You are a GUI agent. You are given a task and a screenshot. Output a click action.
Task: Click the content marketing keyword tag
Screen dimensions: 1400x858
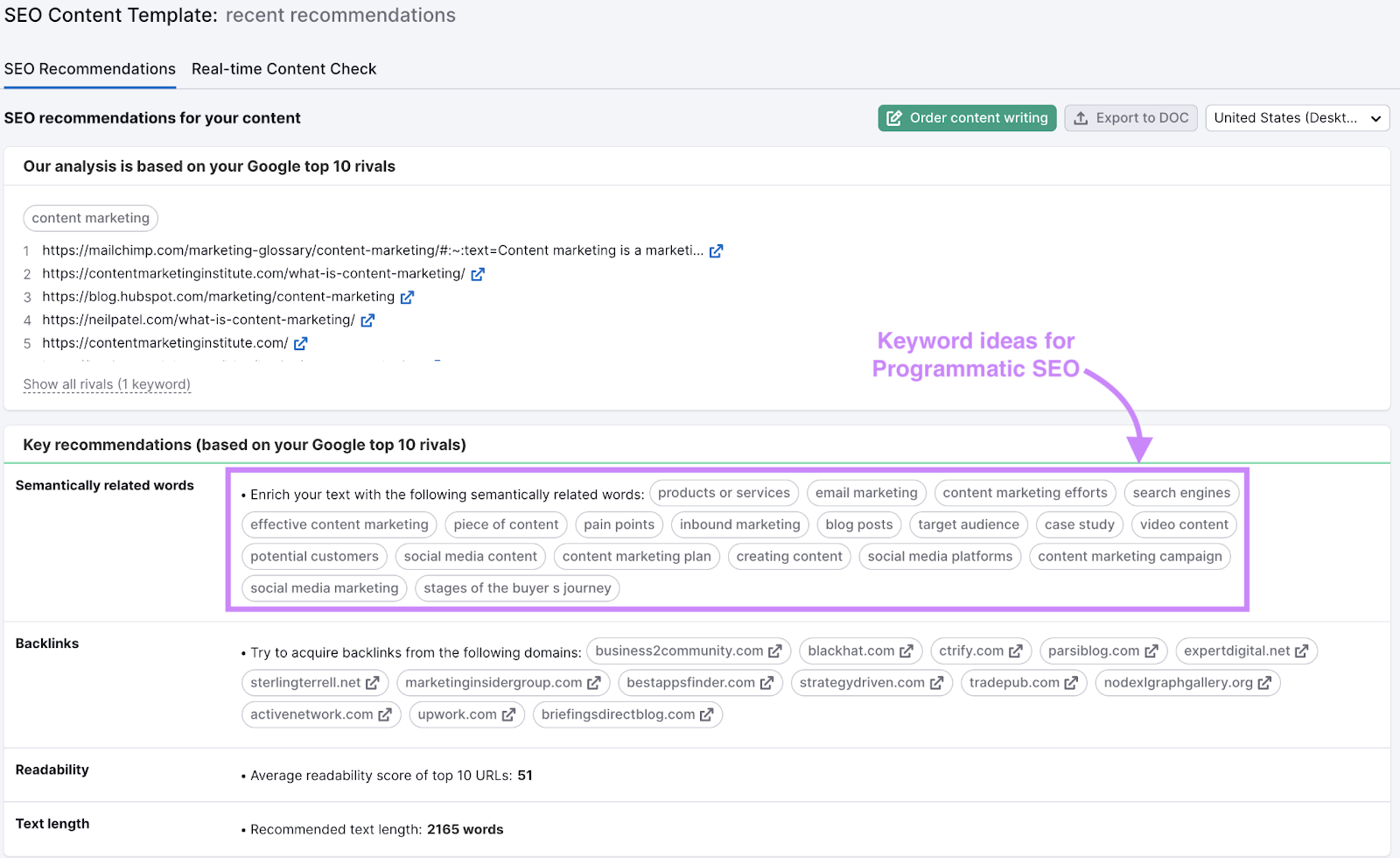click(x=91, y=218)
